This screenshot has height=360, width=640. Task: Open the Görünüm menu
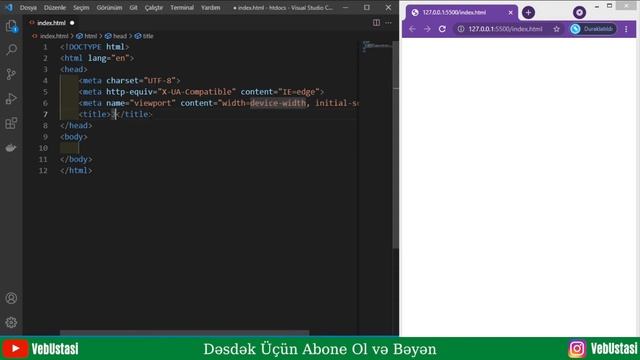(x=109, y=7)
